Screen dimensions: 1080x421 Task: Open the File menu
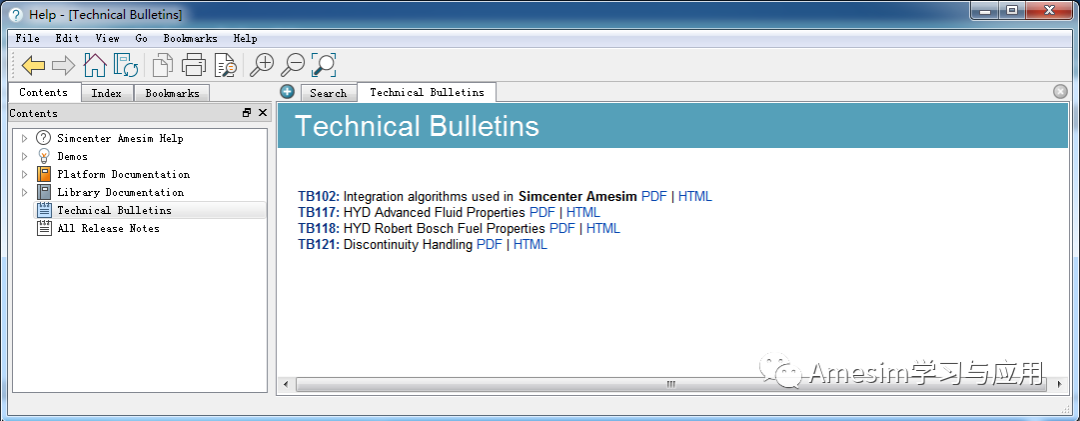(x=28, y=39)
